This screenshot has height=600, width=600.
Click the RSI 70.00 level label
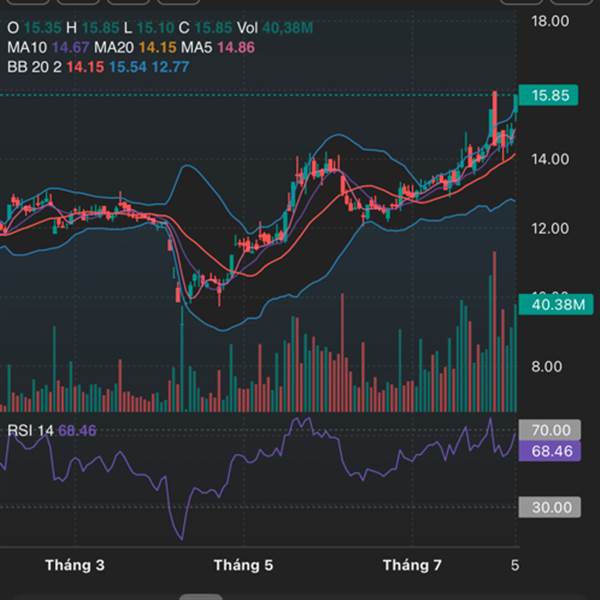tap(549, 430)
